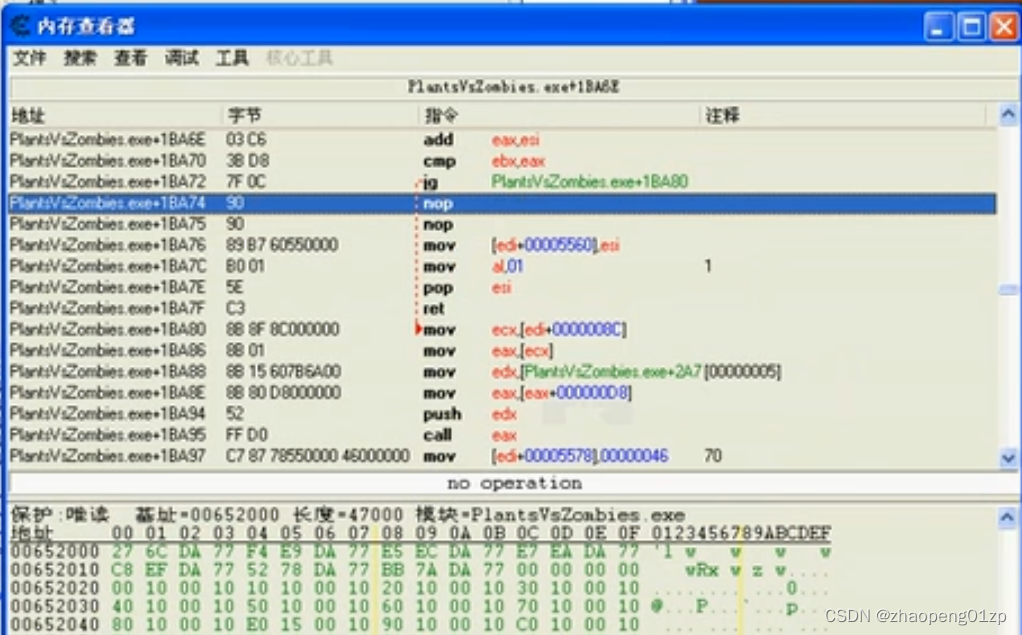Click byte C8 at address 00652010
Viewport: 1022px width, 635px height.
pyautogui.click(x=122, y=570)
